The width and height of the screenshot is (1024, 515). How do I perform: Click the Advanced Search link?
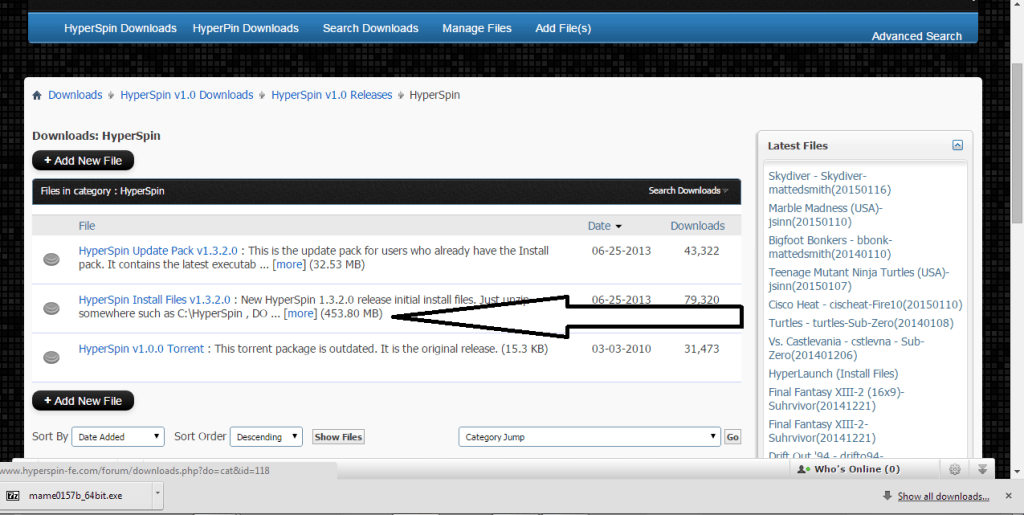[x=916, y=36]
